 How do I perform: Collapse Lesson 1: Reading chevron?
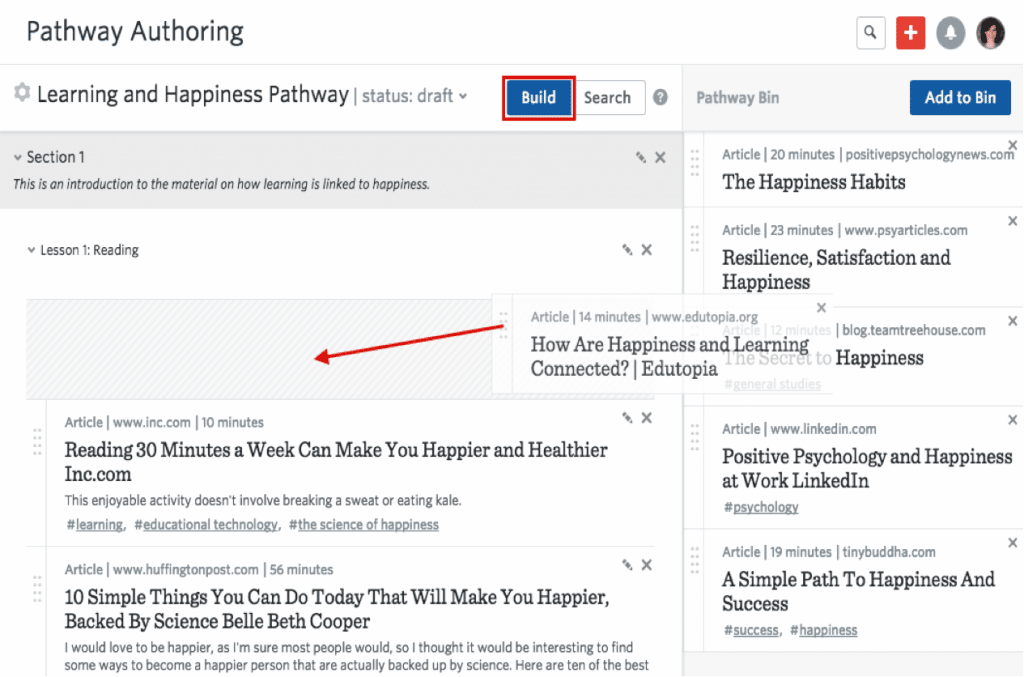(31, 250)
